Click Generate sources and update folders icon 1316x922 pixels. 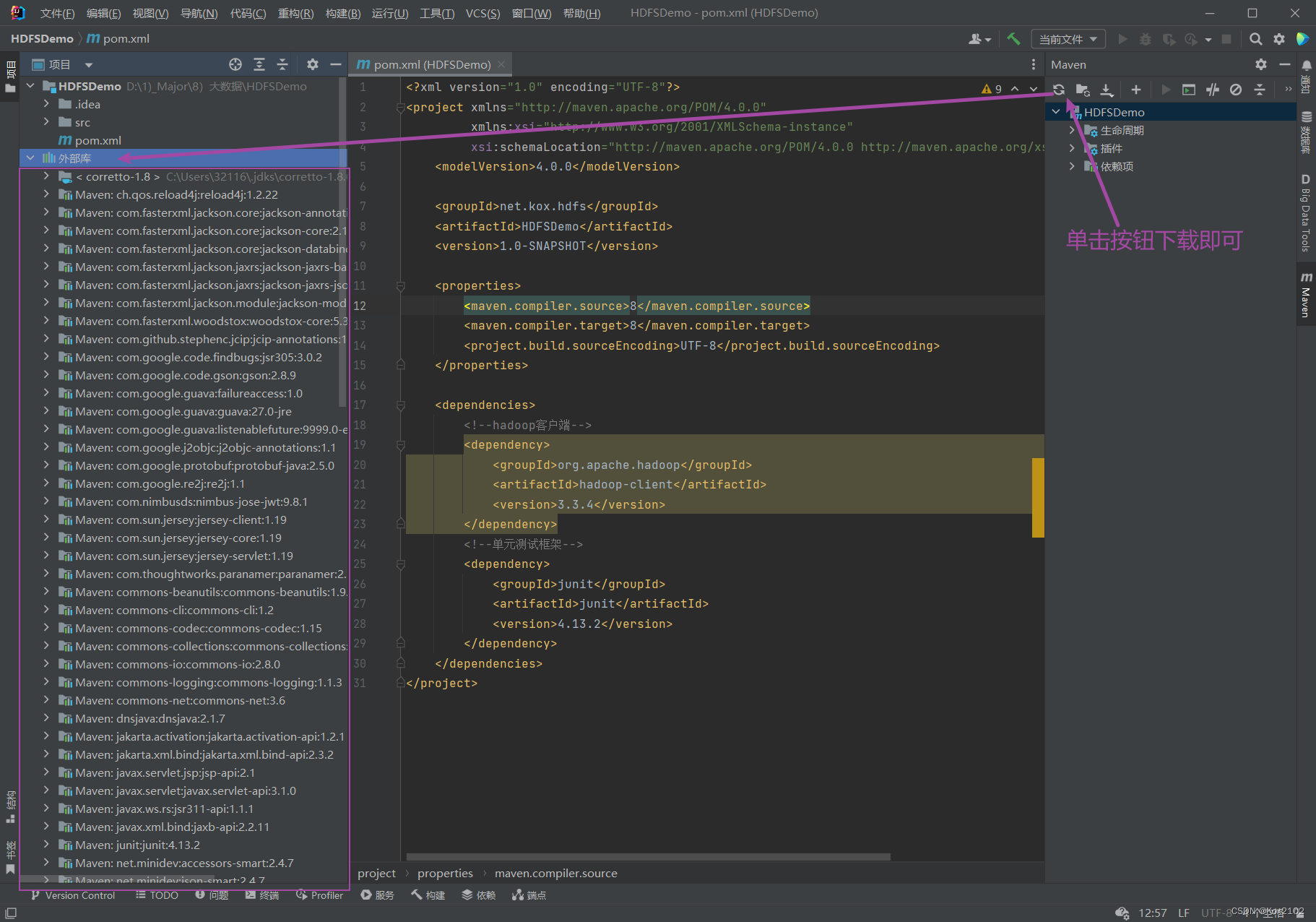coord(1083,90)
